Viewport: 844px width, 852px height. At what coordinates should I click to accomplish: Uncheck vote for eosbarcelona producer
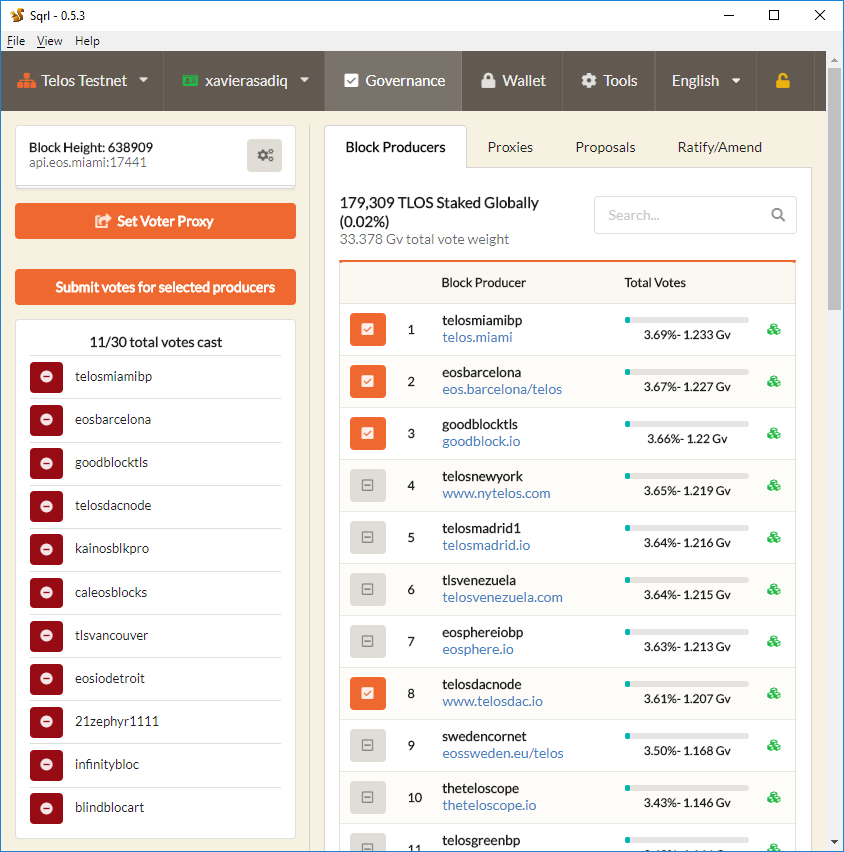[x=368, y=381]
